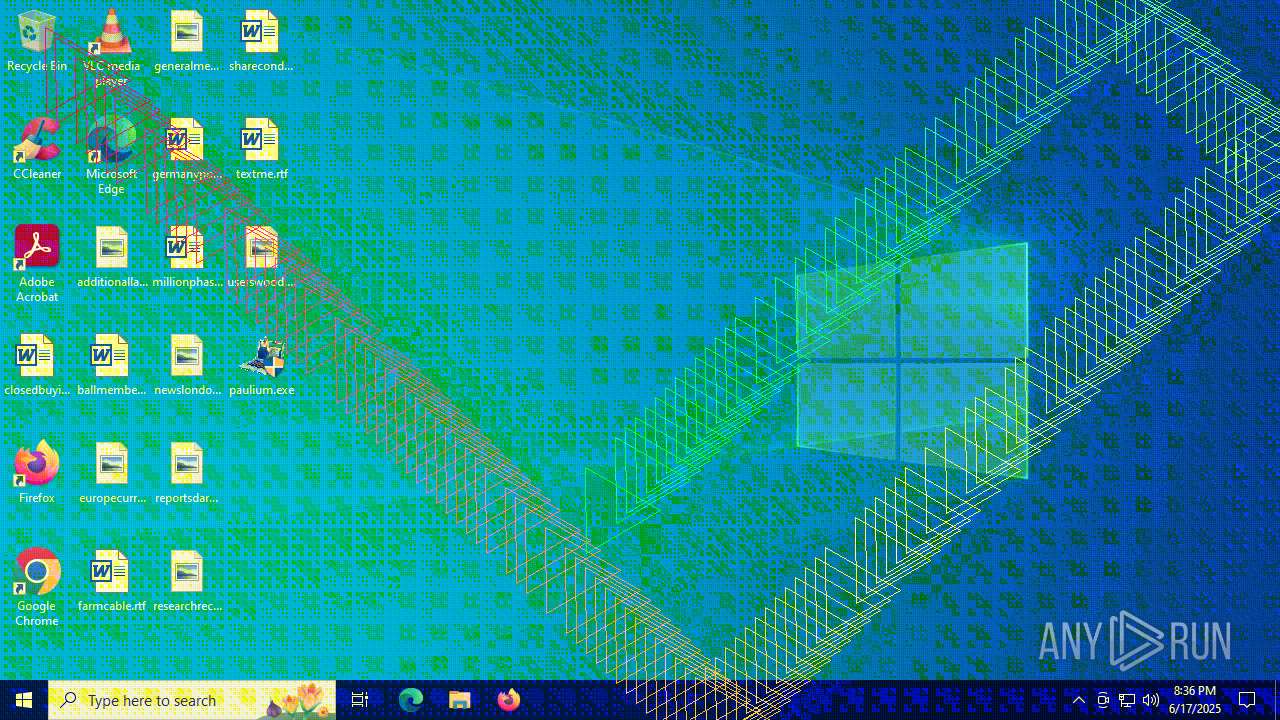Viewport: 1280px width, 720px height.
Task: Select the ballmembe... Word document icon
Action: pos(111,366)
